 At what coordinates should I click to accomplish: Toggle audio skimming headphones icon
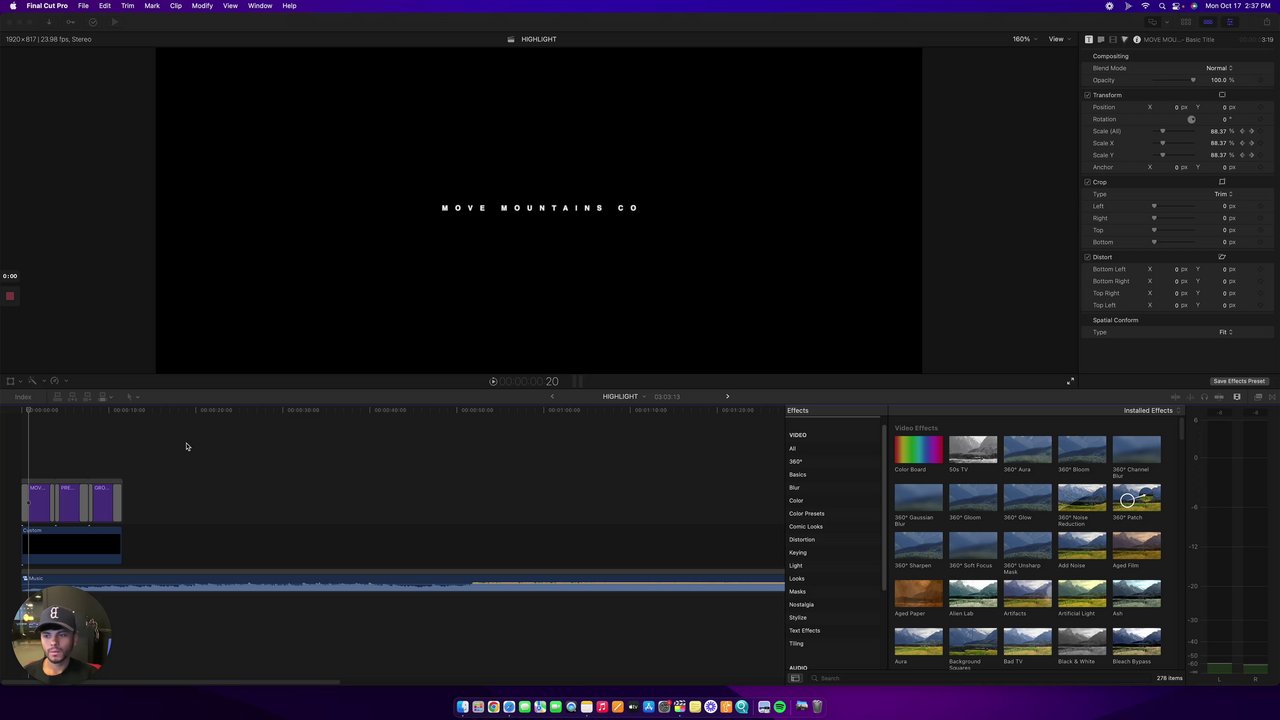point(1204,397)
